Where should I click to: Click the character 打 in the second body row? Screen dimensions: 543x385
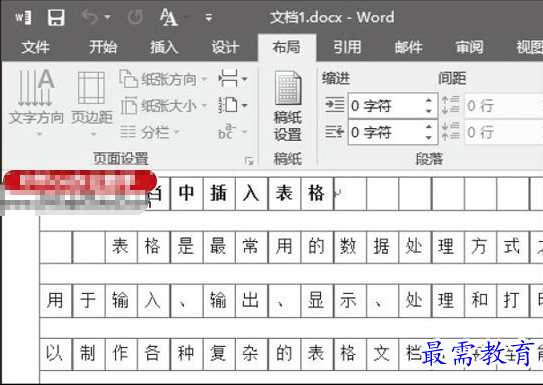511,300
